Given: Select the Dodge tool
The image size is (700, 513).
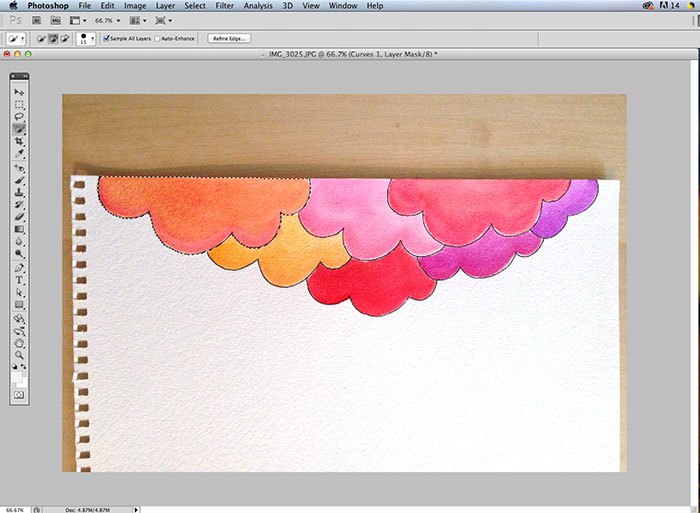Looking at the screenshot, I should (19, 254).
